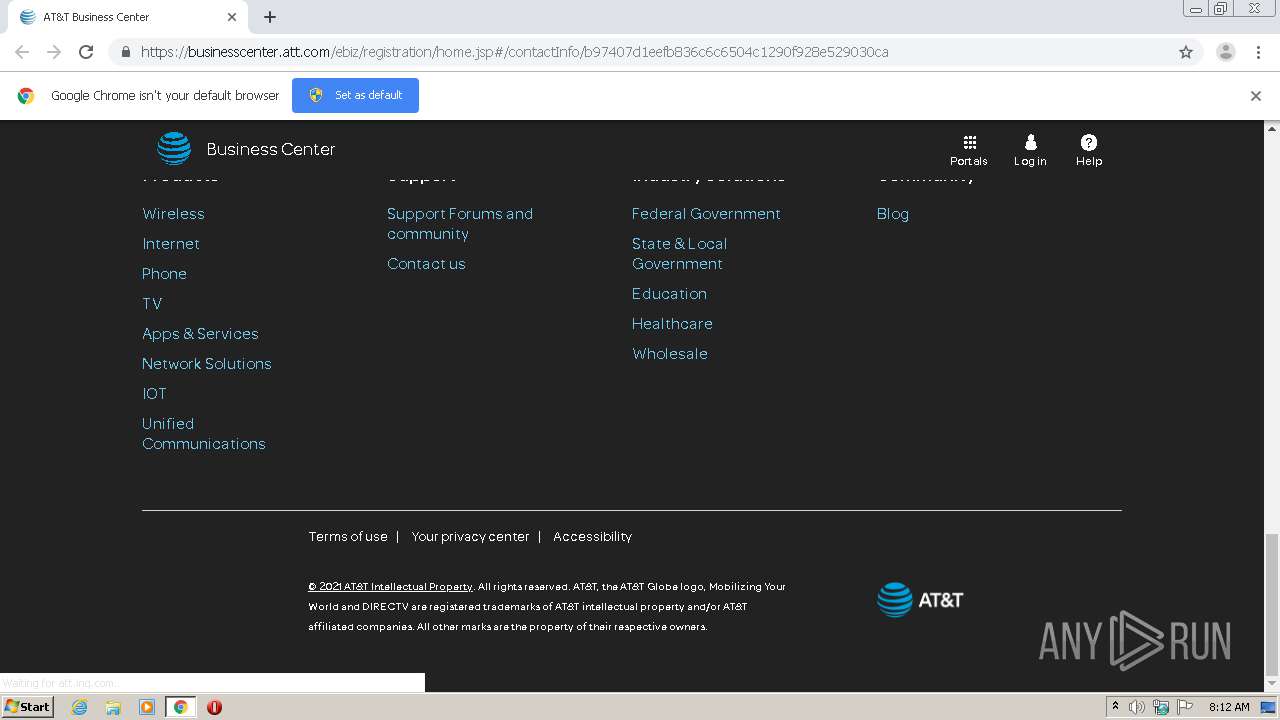View site security lock information
1280x720 pixels.
pos(125,52)
